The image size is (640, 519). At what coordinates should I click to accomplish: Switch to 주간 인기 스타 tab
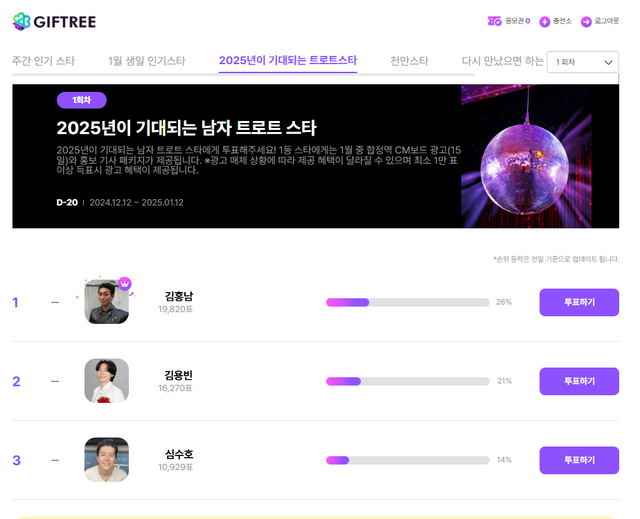43,61
